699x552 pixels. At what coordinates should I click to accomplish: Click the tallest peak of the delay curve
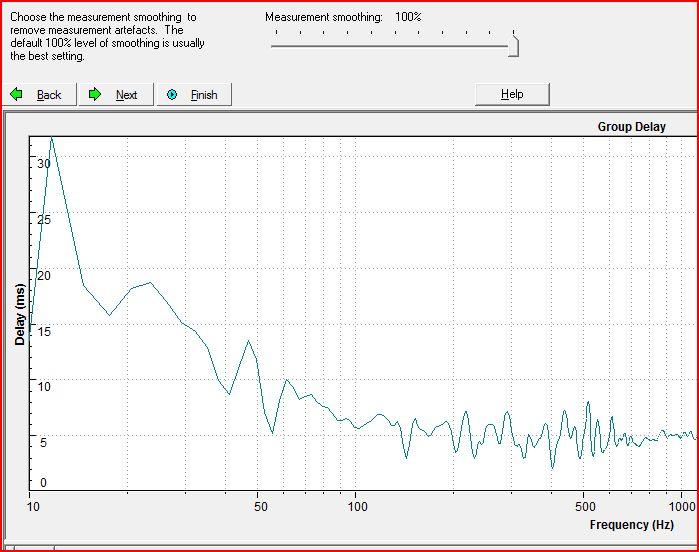[52, 138]
